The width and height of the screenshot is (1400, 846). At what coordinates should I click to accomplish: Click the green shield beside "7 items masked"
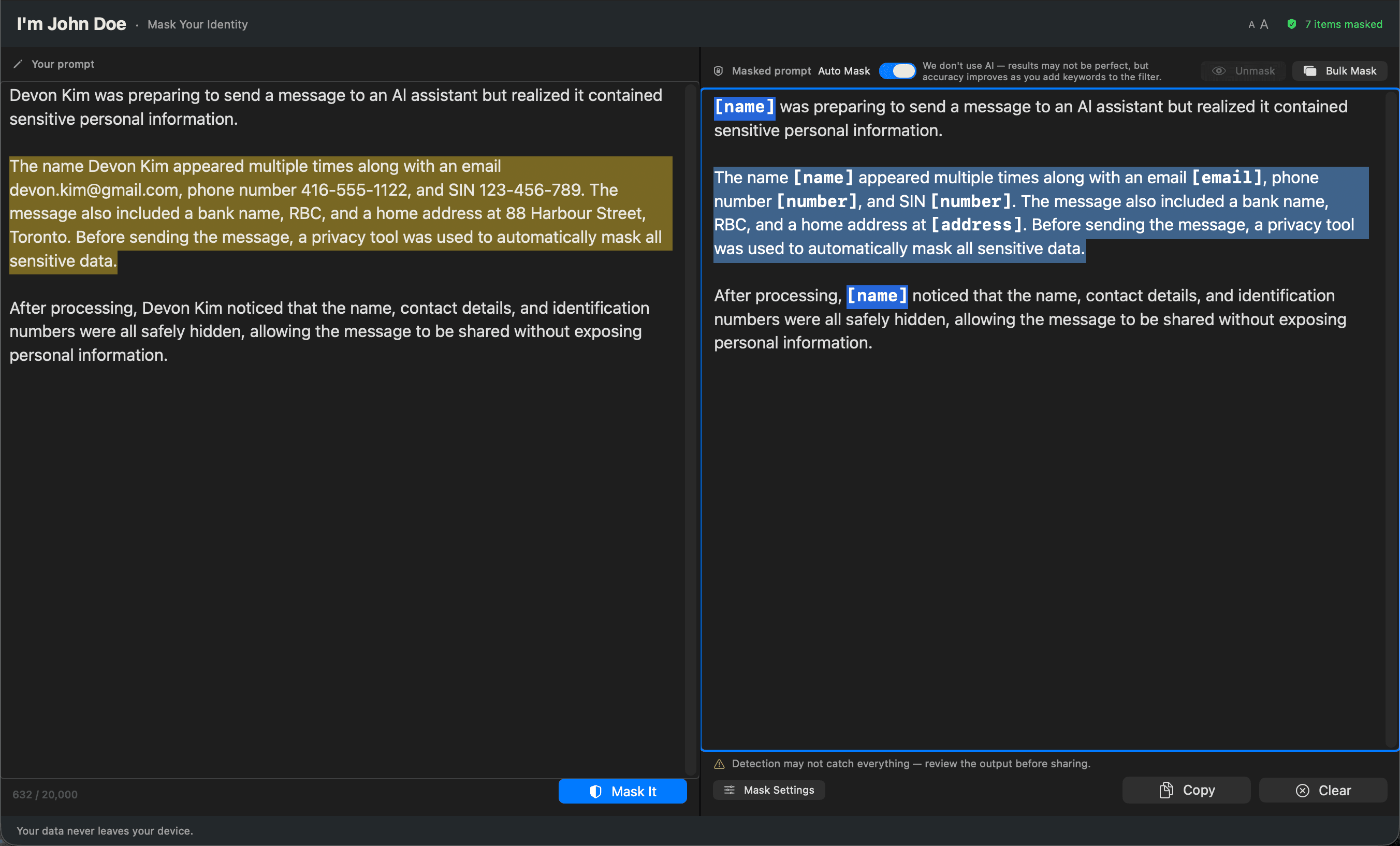(1292, 24)
